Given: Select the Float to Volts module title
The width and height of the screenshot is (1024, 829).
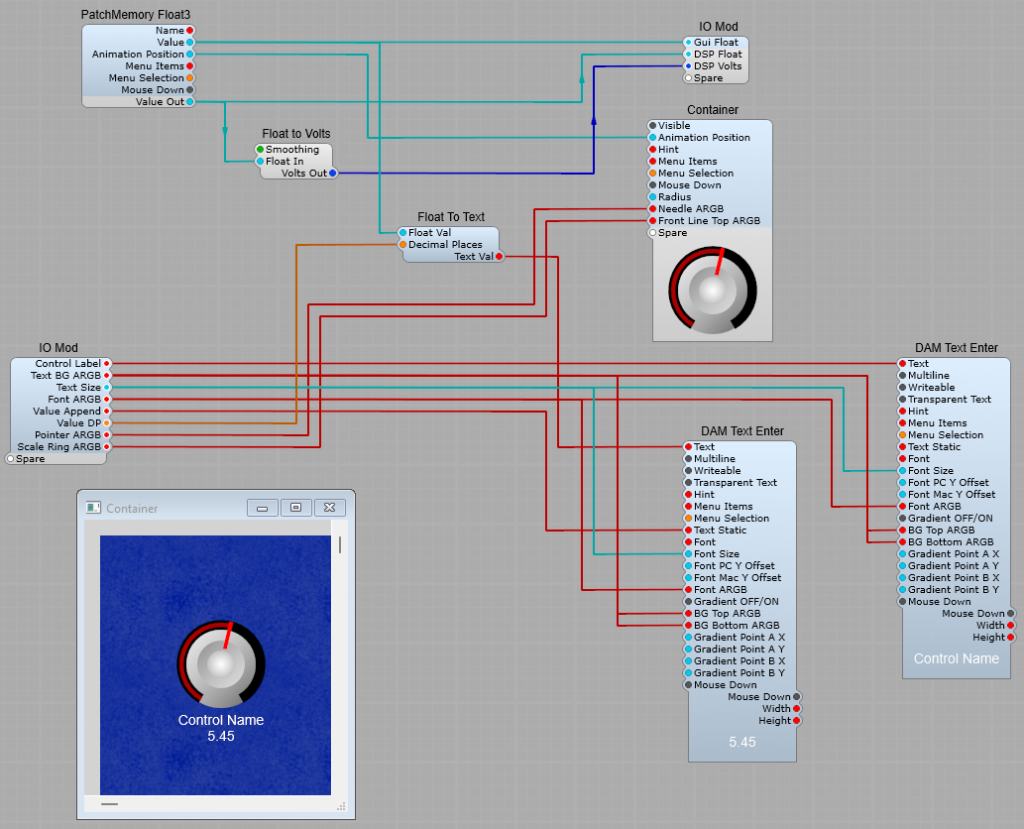Looking at the screenshot, I should pyautogui.click(x=296, y=133).
